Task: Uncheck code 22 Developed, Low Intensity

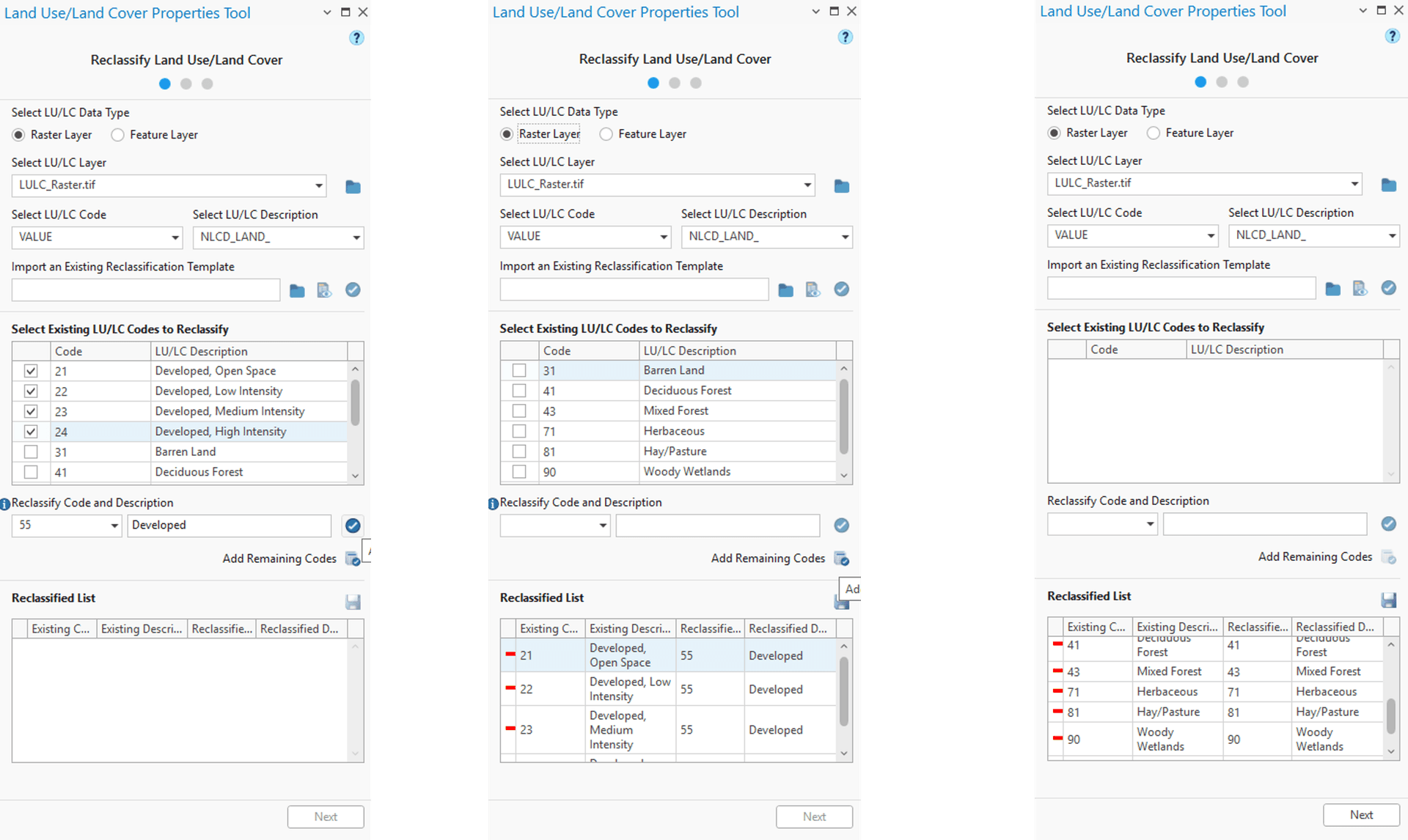Action: [x=31, y=391]
